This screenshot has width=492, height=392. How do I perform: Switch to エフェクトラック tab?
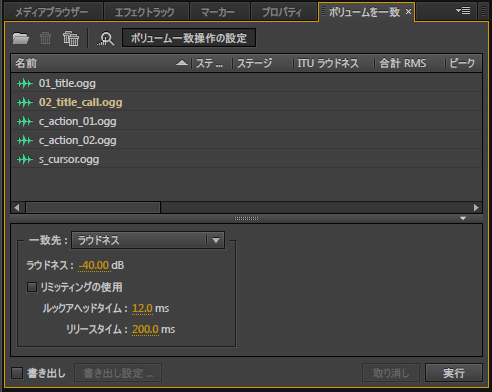tap(145, 12)
